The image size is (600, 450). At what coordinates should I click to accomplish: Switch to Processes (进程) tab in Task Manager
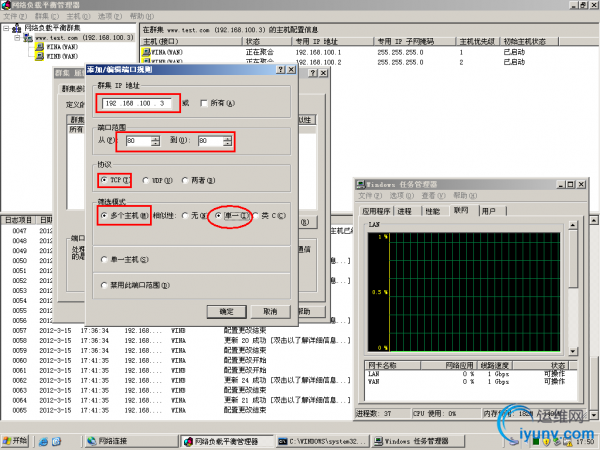coord(404,211)
